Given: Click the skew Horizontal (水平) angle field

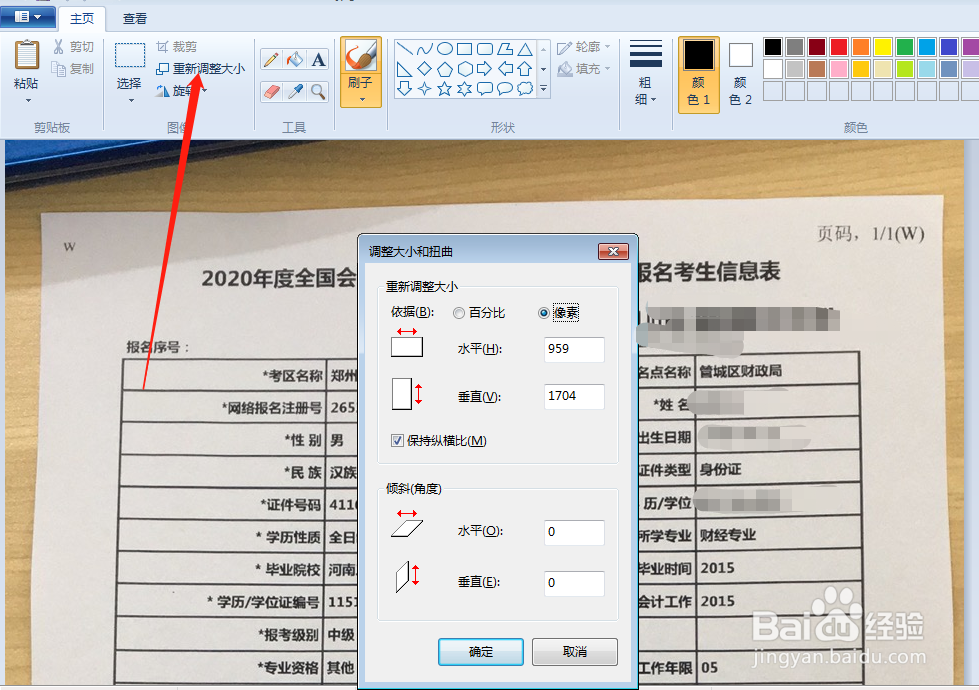Looking at the screenshot, I should (574, 532).
